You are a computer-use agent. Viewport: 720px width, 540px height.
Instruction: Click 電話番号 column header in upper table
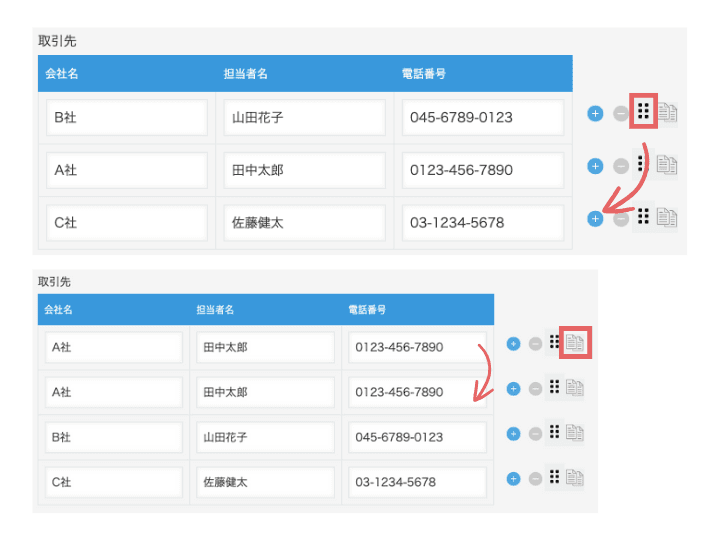pyautogui.click(x=424, y=73)
